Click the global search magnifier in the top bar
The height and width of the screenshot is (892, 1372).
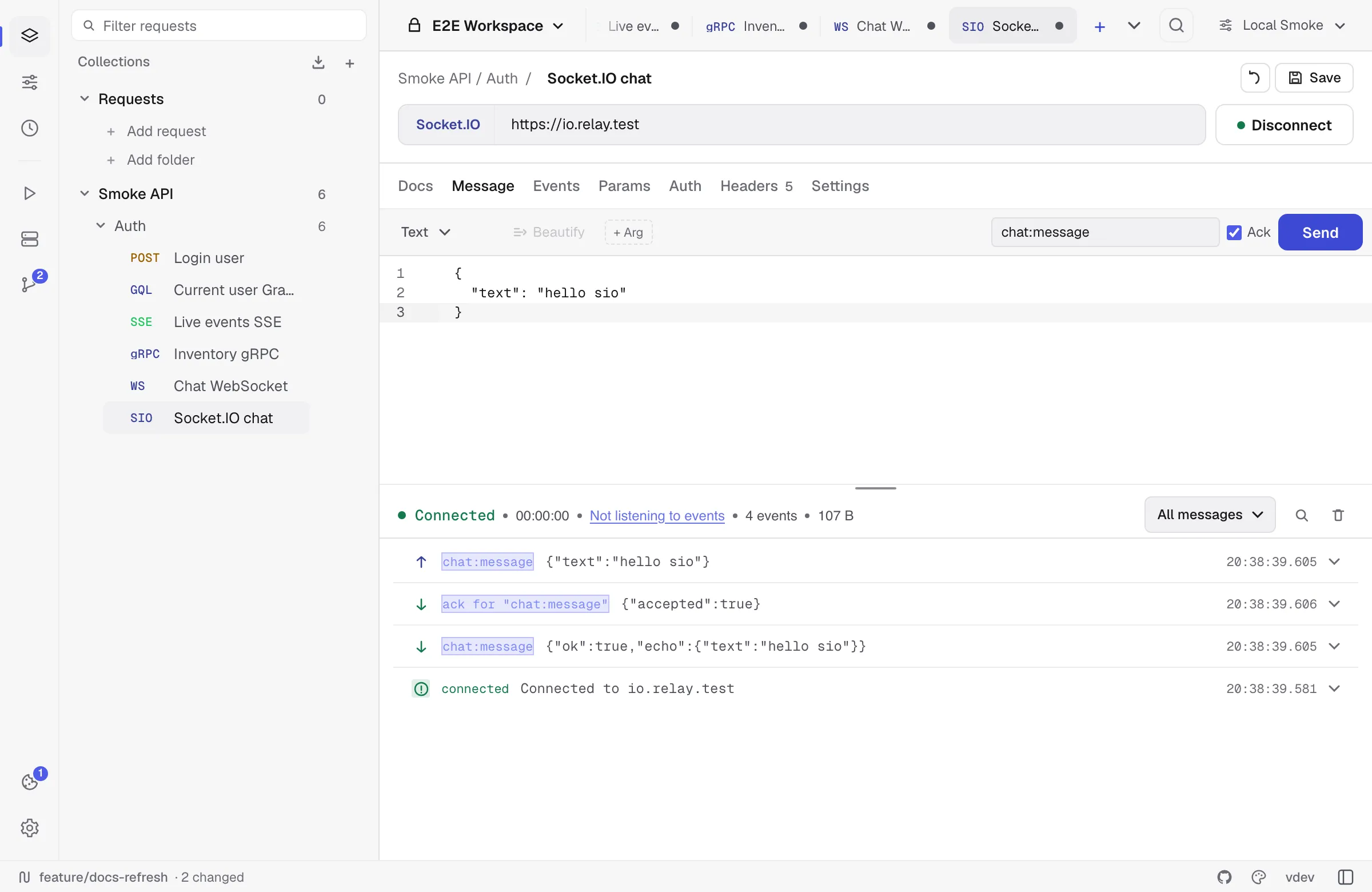(1176, 25)
